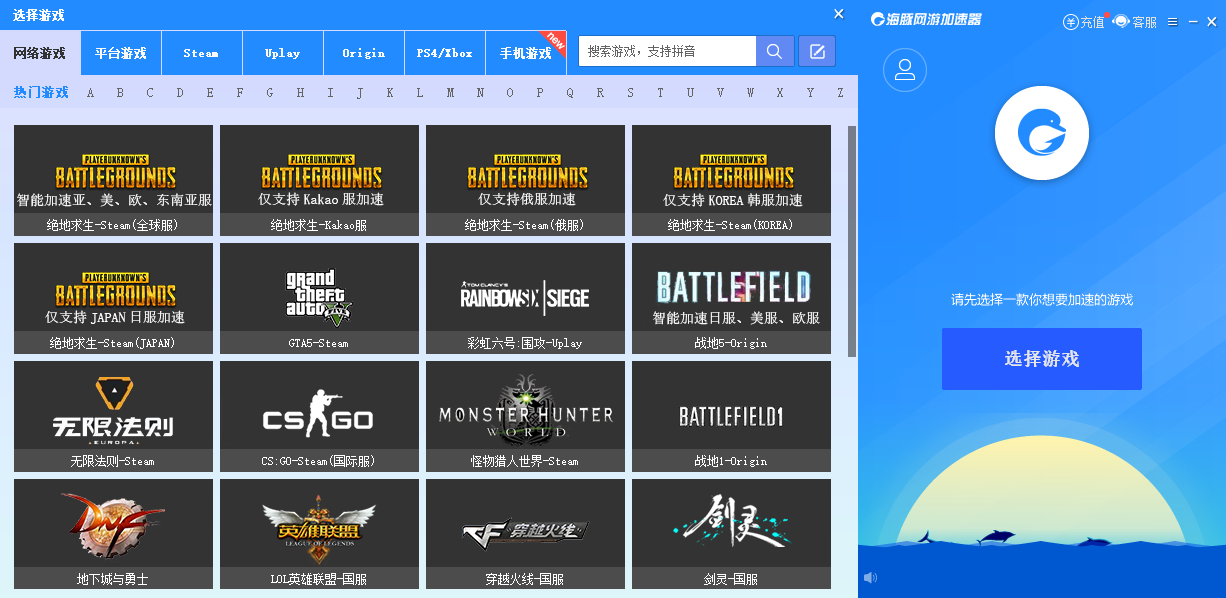Image resolution: width=1226 pixels, height=598 pixels.
Task: Switch to the 手机游戏 tab
Action: (x=525, y=53)
